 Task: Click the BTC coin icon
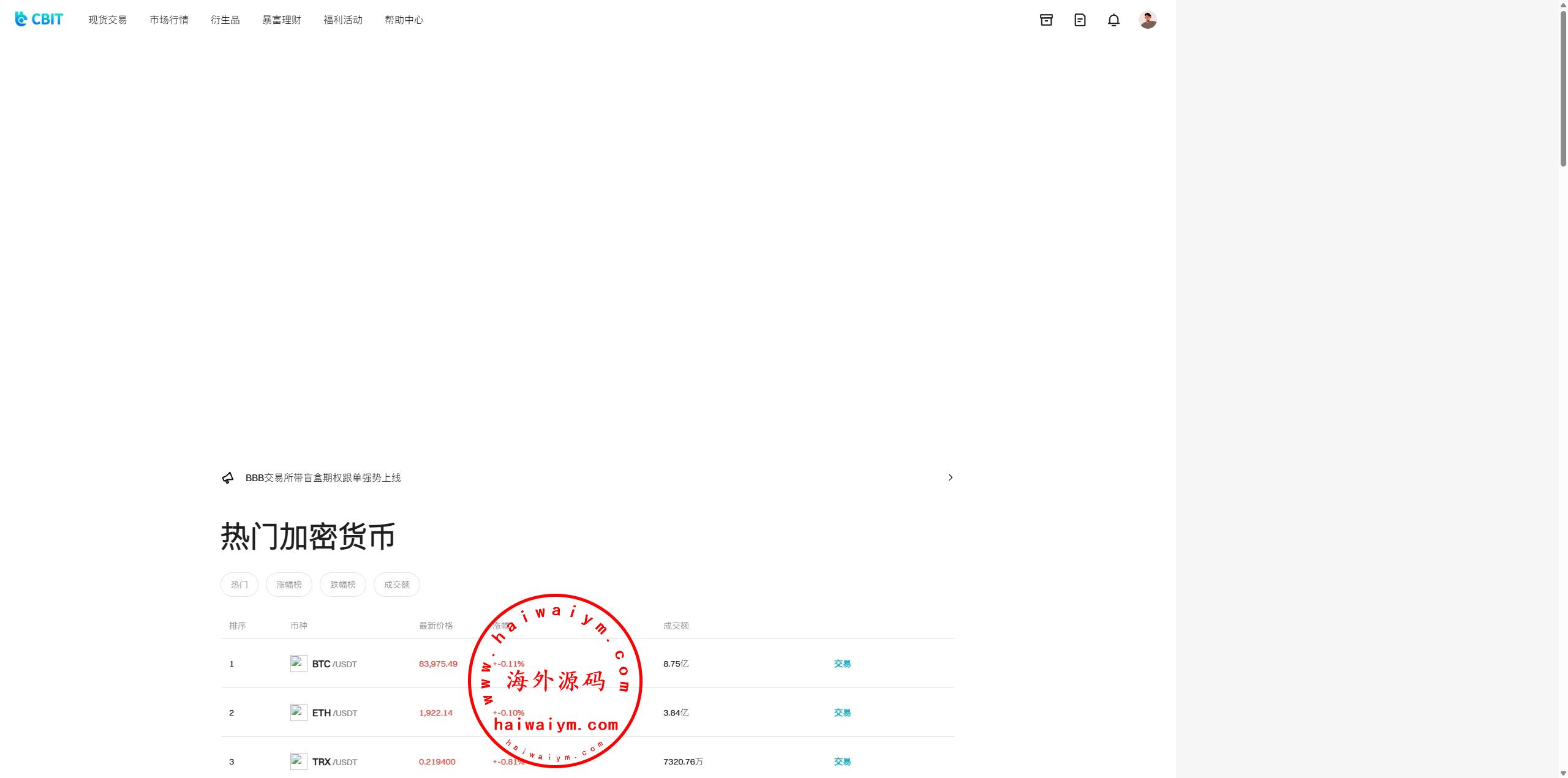[298, 664]
